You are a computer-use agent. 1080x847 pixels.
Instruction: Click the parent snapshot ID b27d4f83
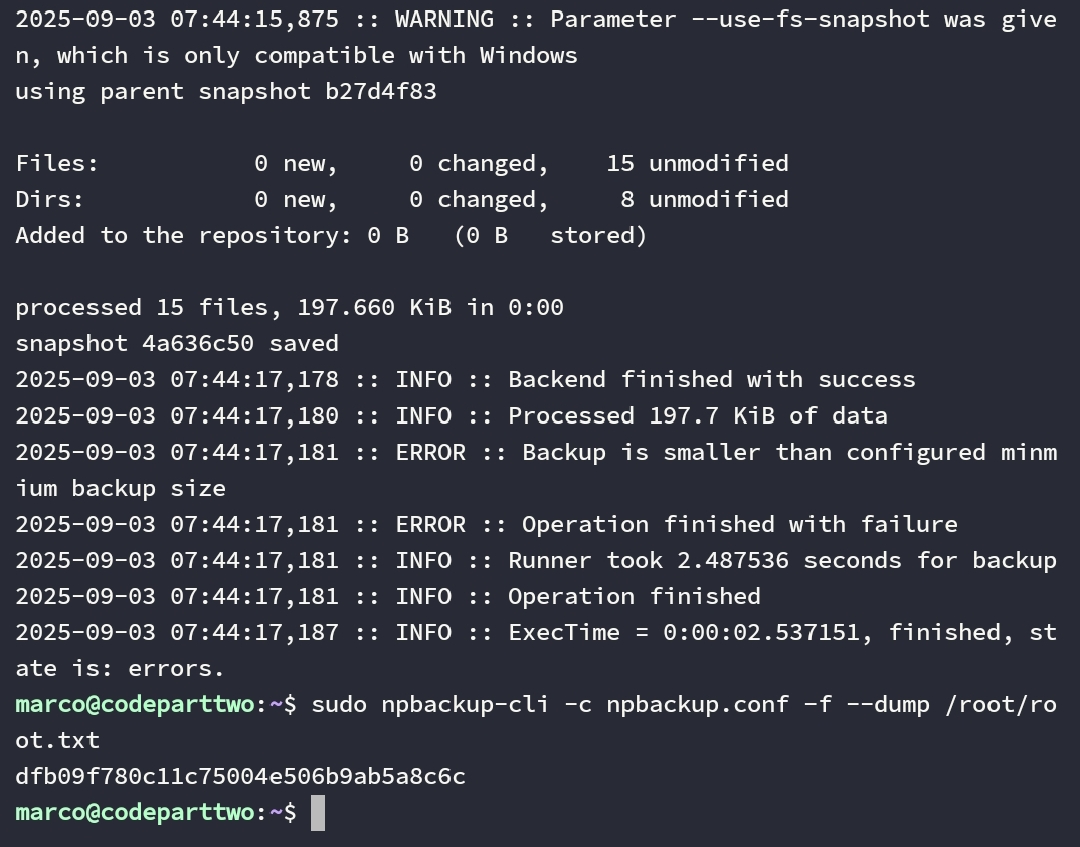click(x=380, y=91)
